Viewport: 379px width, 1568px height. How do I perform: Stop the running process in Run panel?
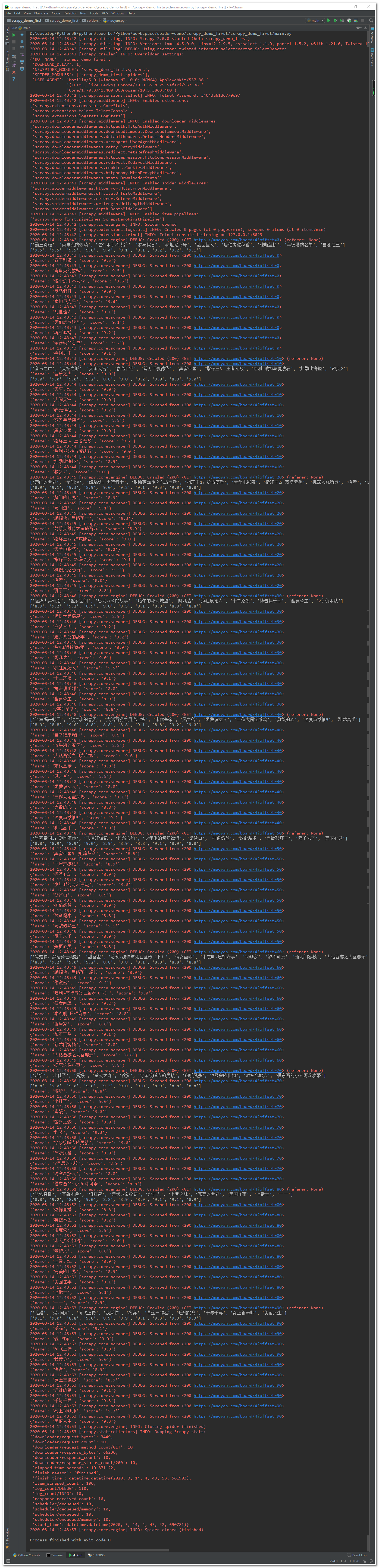pos(14,42)
